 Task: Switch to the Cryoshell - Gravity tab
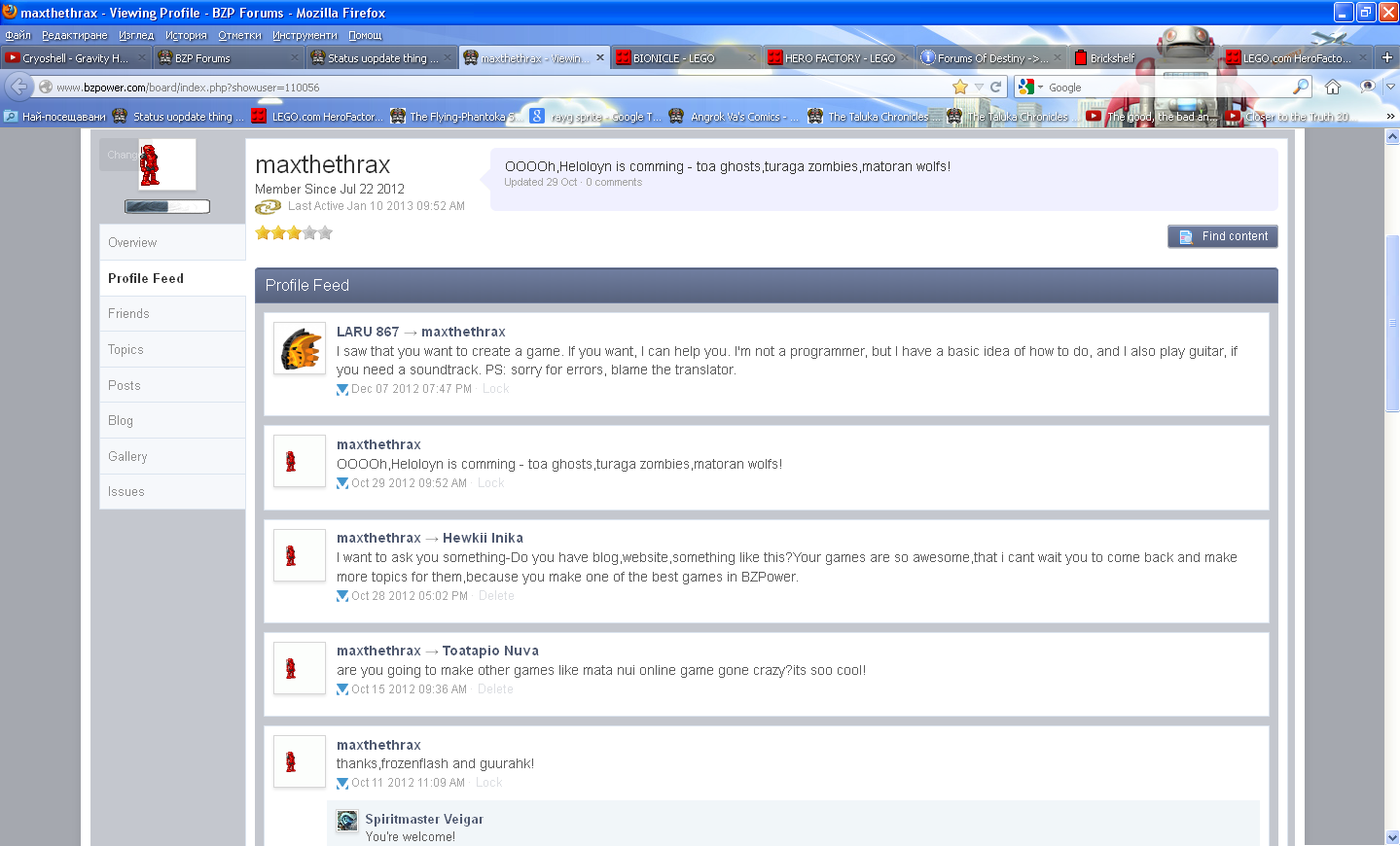coord(76,58)
